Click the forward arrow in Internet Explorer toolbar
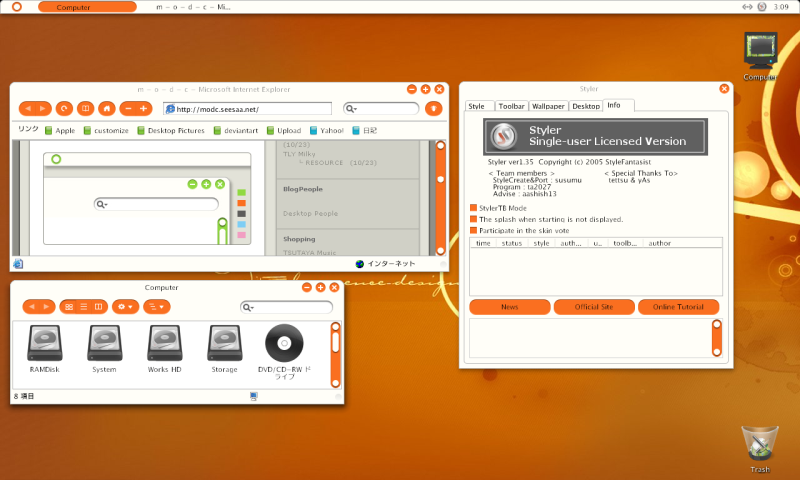The height and width of the screenshot is (480, 800). click(x=43, y=109)
